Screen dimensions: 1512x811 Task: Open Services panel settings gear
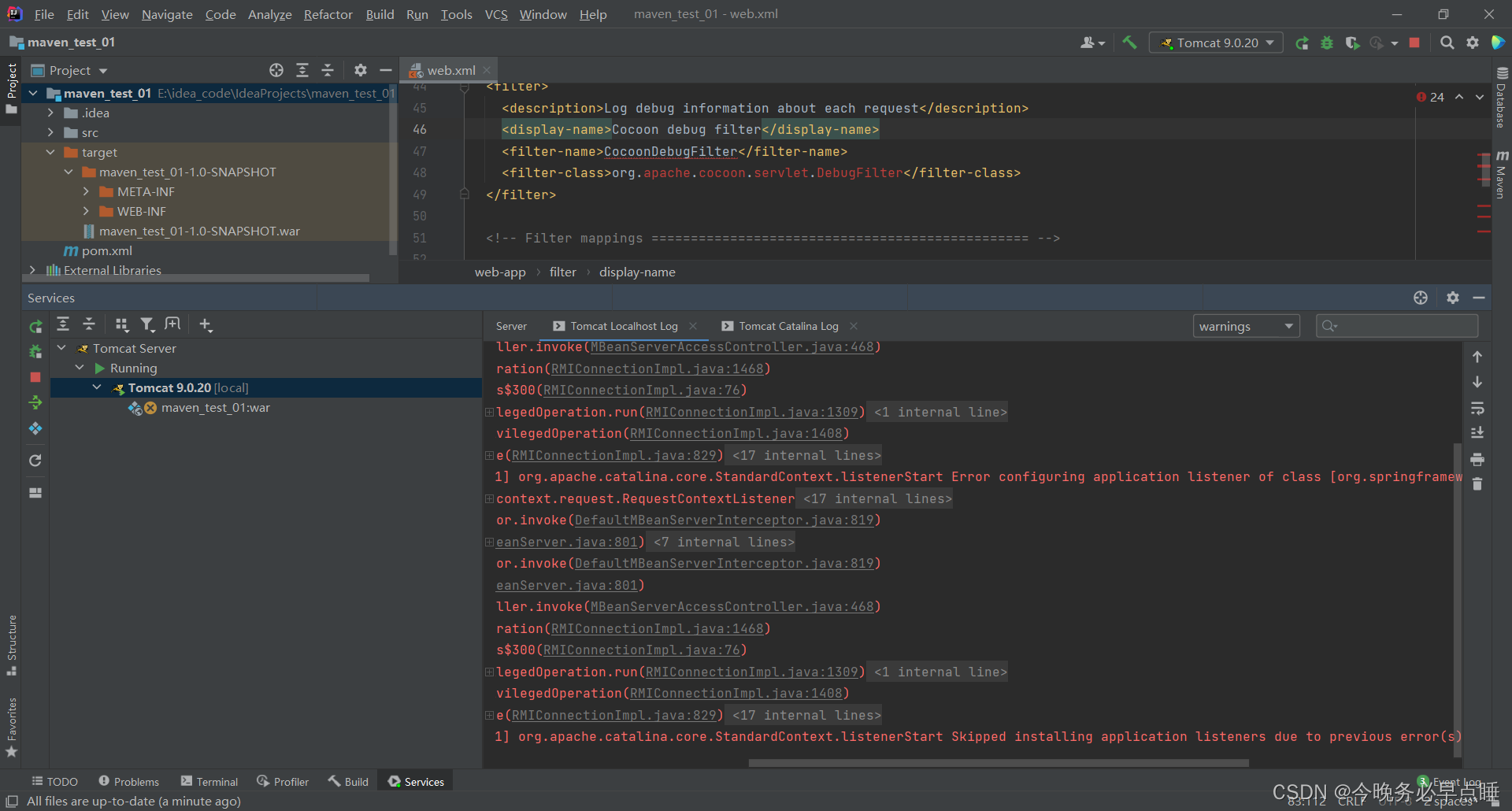(1453, 298)
